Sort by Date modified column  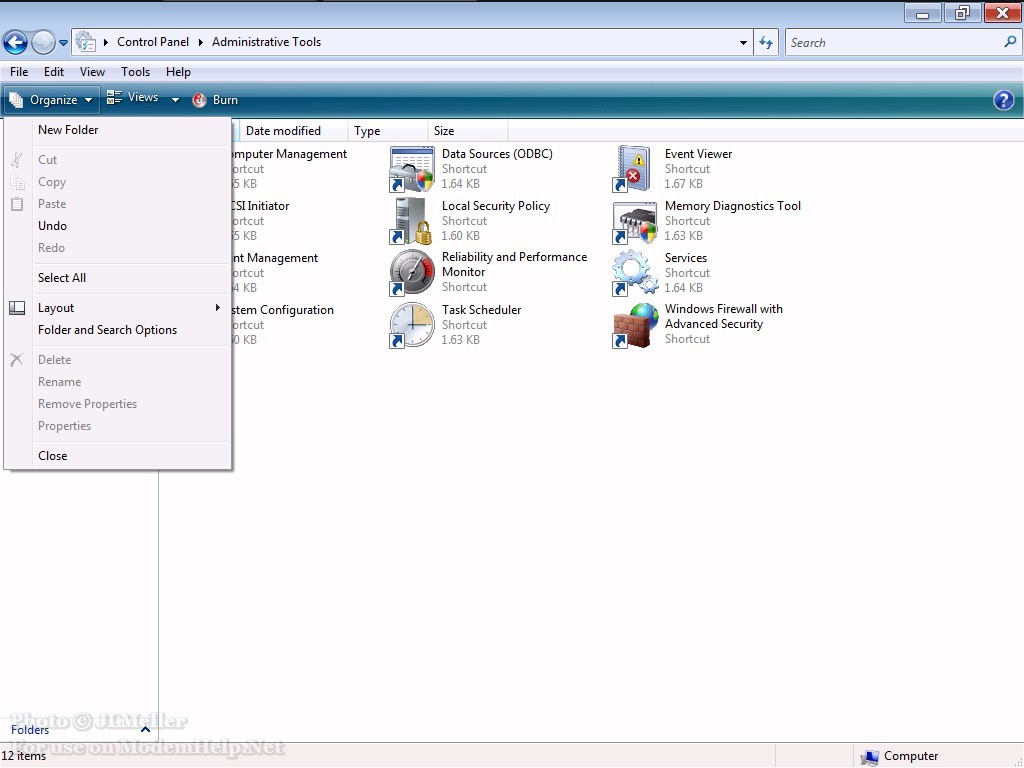click(x=294, y=131)
